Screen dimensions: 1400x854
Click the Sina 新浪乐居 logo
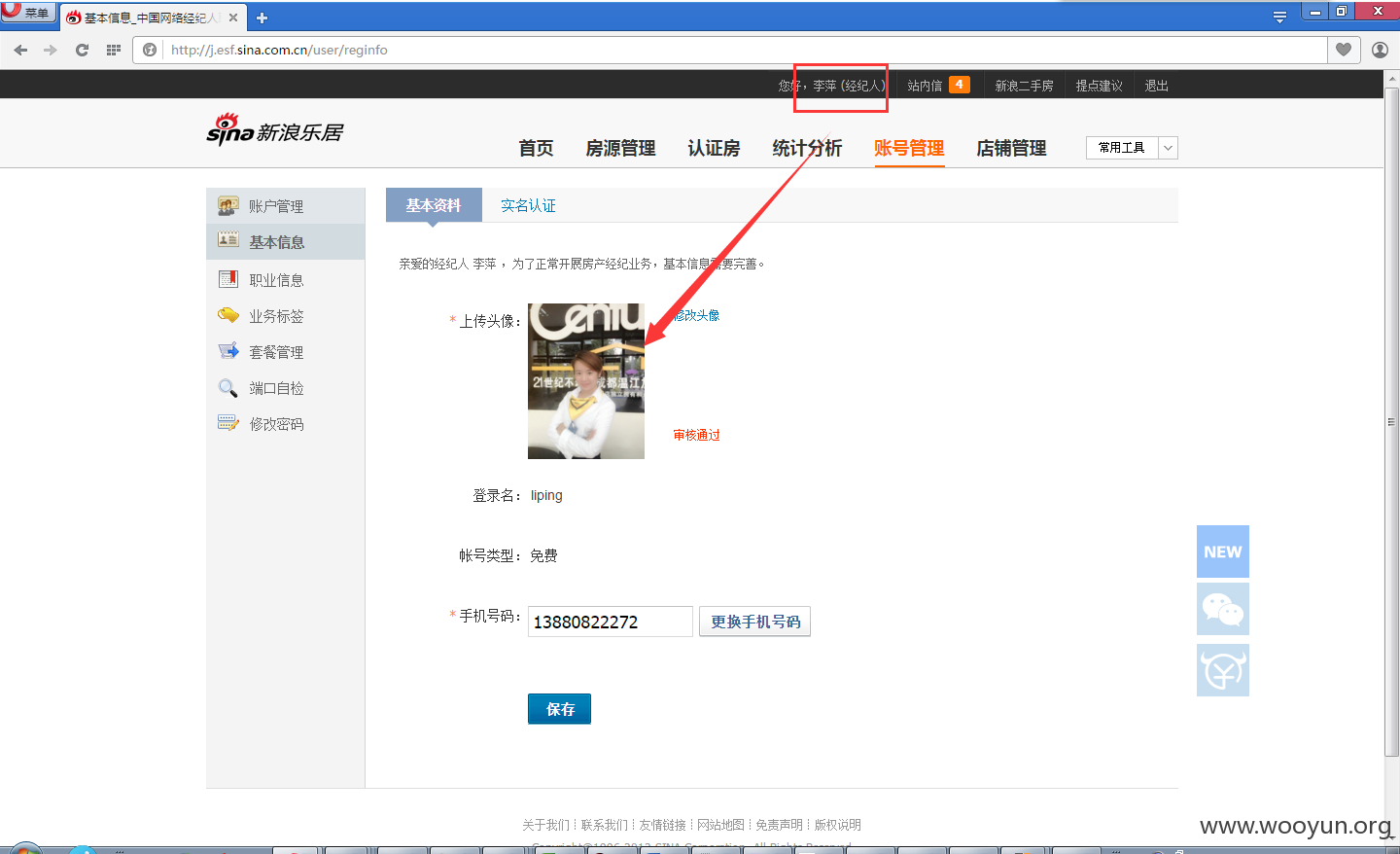(275, 130)
